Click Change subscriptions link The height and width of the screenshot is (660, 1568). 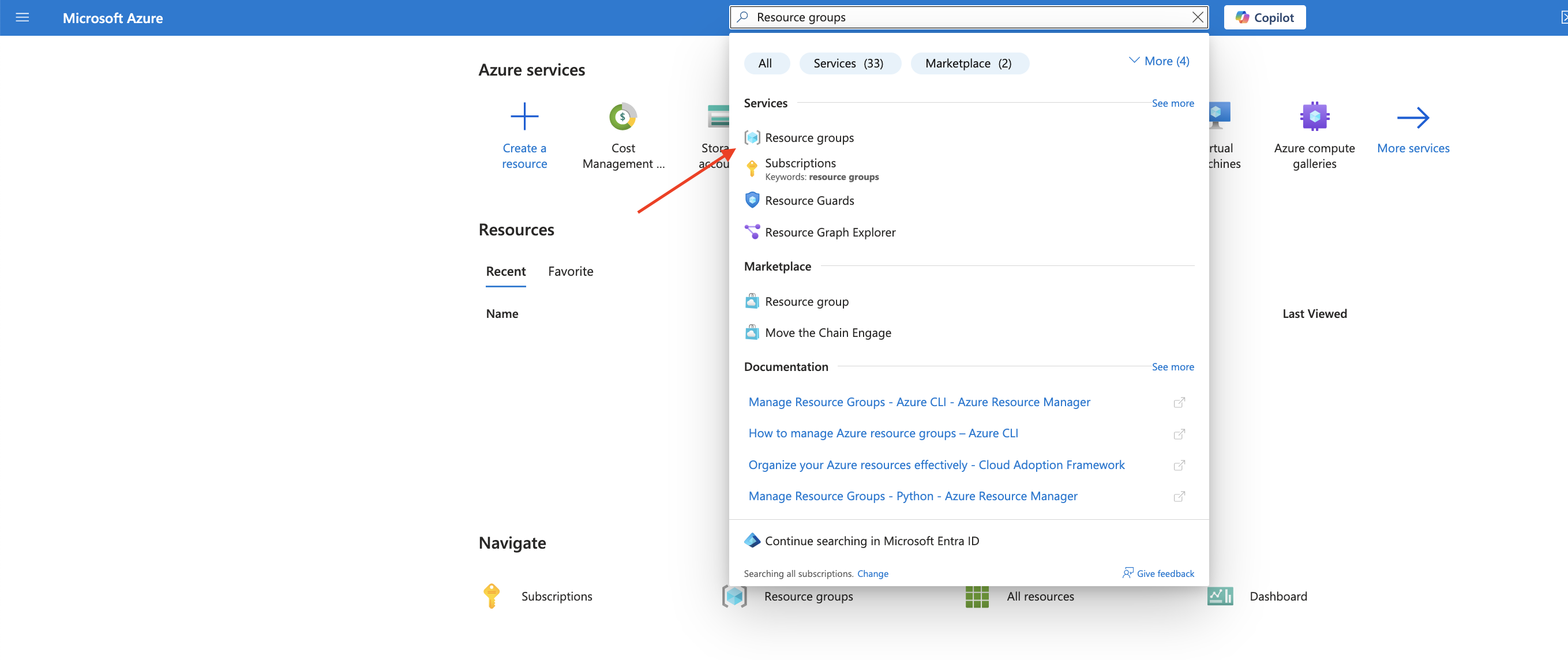pos(872,573)
